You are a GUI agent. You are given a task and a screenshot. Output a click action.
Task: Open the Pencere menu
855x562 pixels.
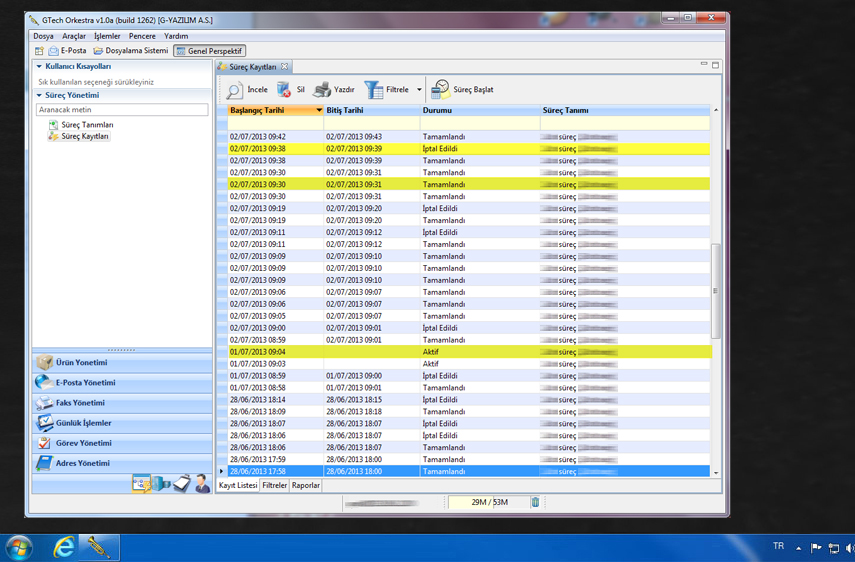(x=142, y=36)
